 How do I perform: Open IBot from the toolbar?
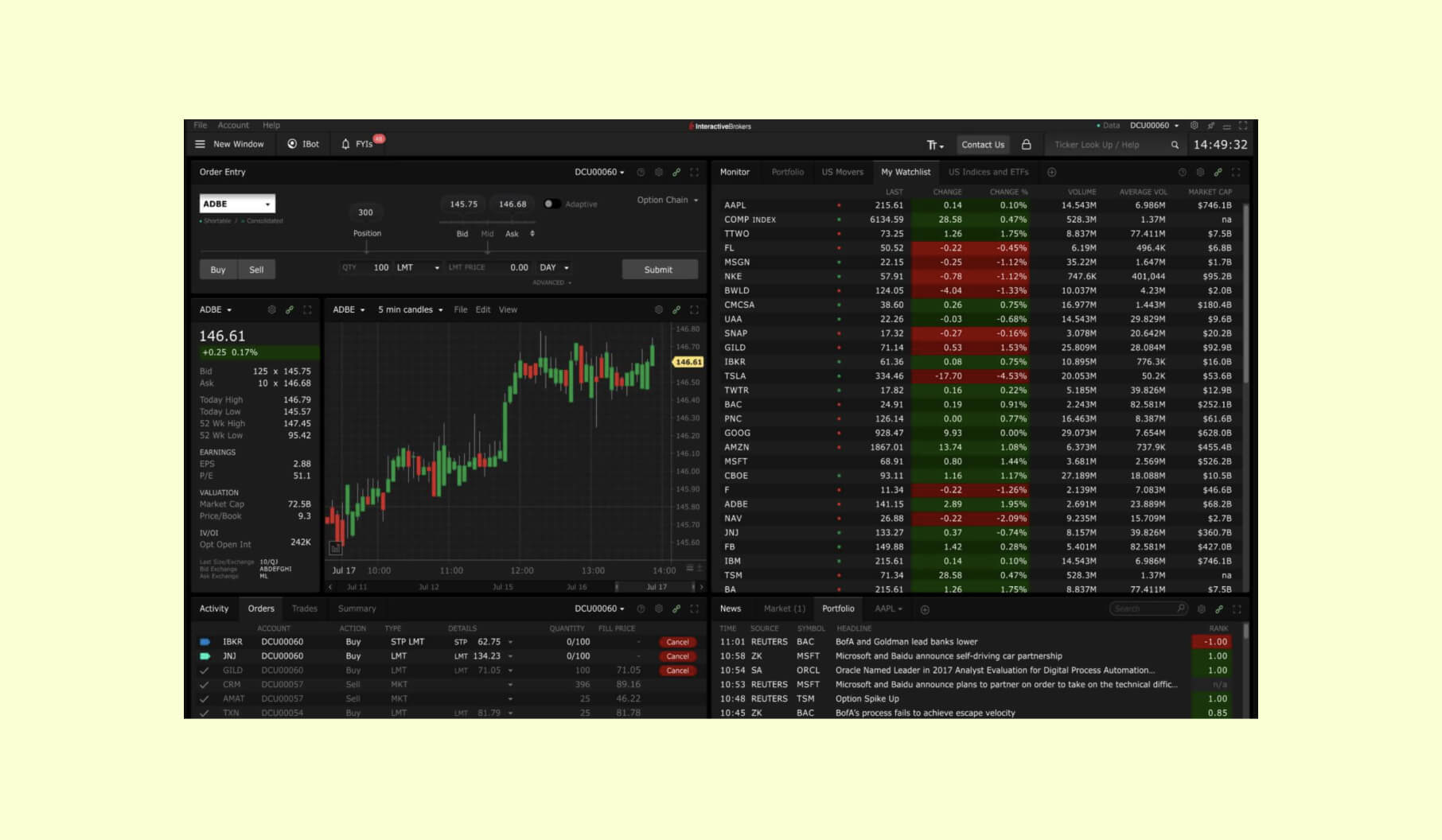tap(302, 144)
